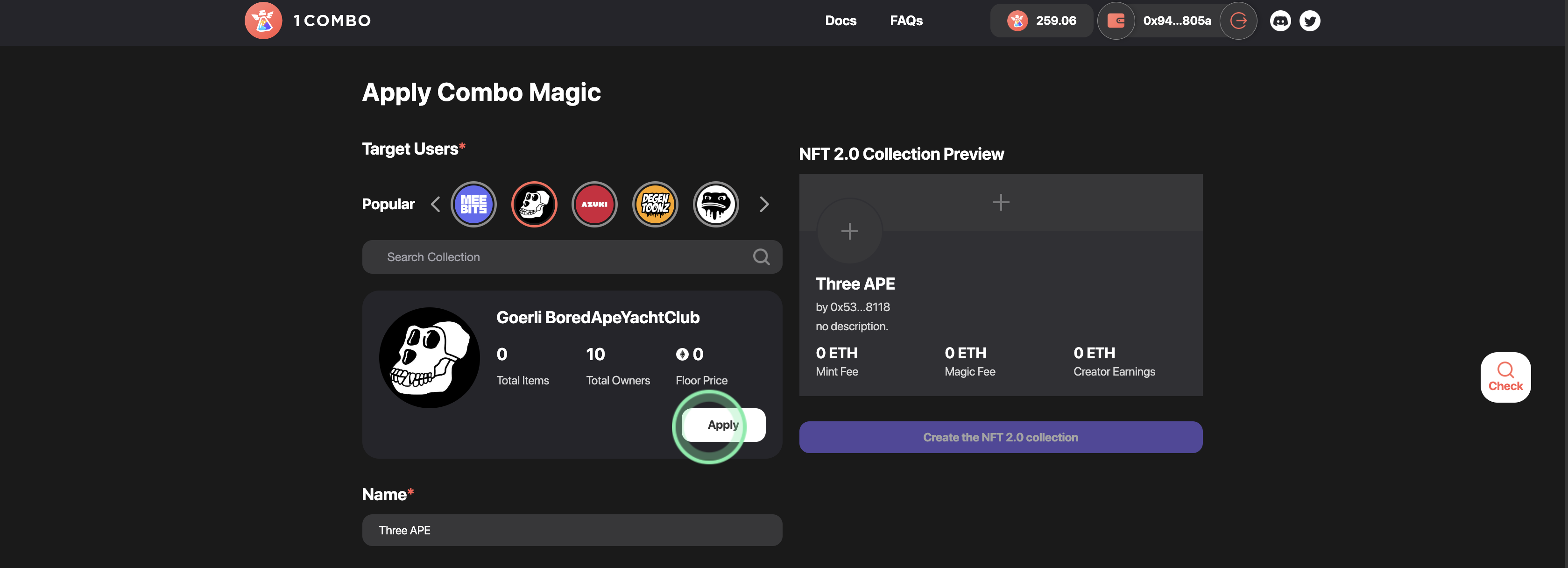
Task: Click the 1COMBO logo icon
Action: tap(263, 21)
